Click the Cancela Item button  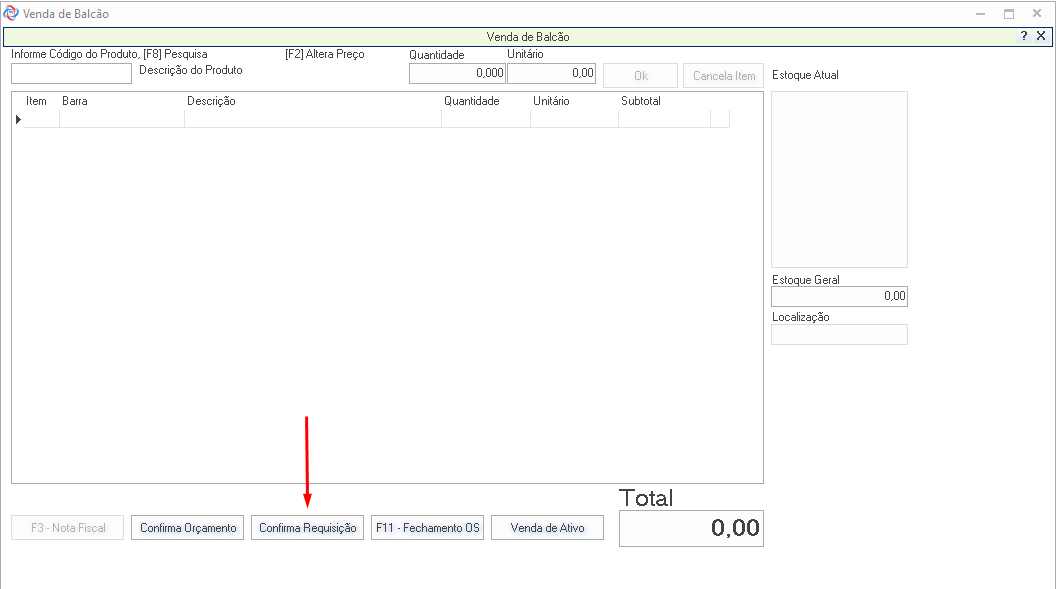723,76
